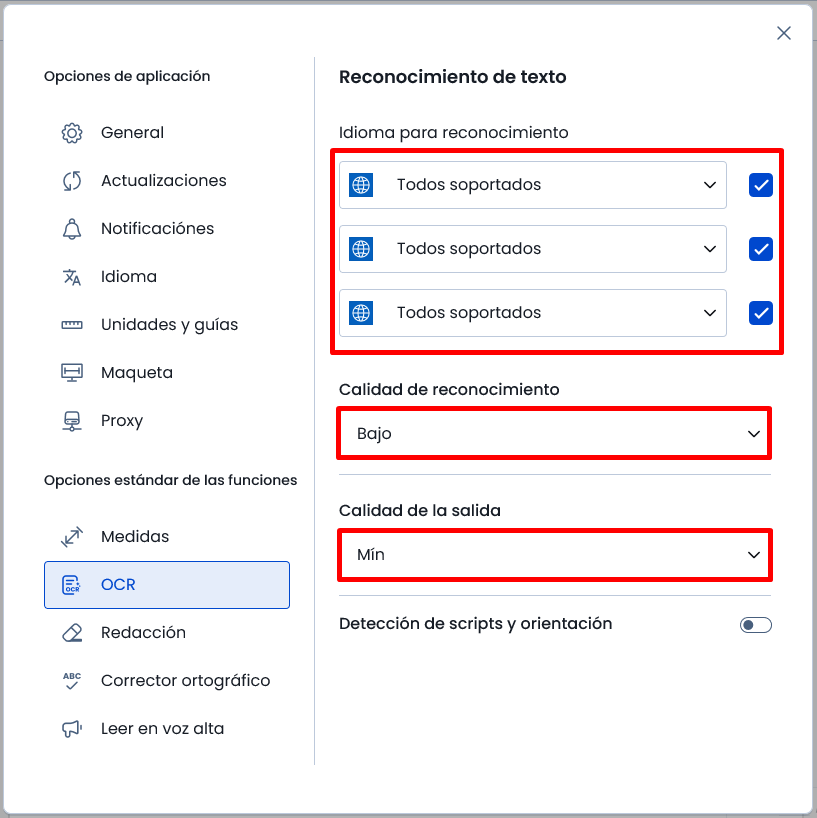
Task: Click the Proxy server icon
Action: 72,421
